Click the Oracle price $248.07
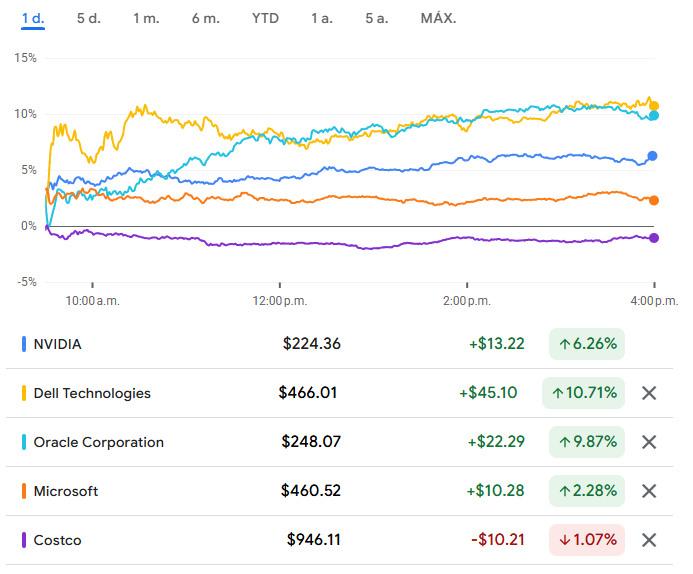693x574 pixels. (311, 442)
